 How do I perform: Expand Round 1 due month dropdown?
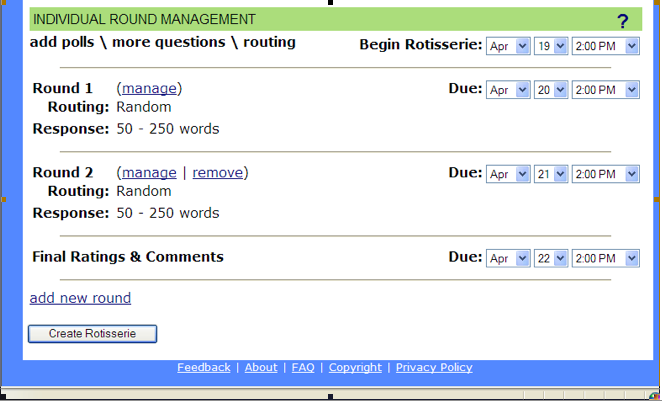(508, 89)
